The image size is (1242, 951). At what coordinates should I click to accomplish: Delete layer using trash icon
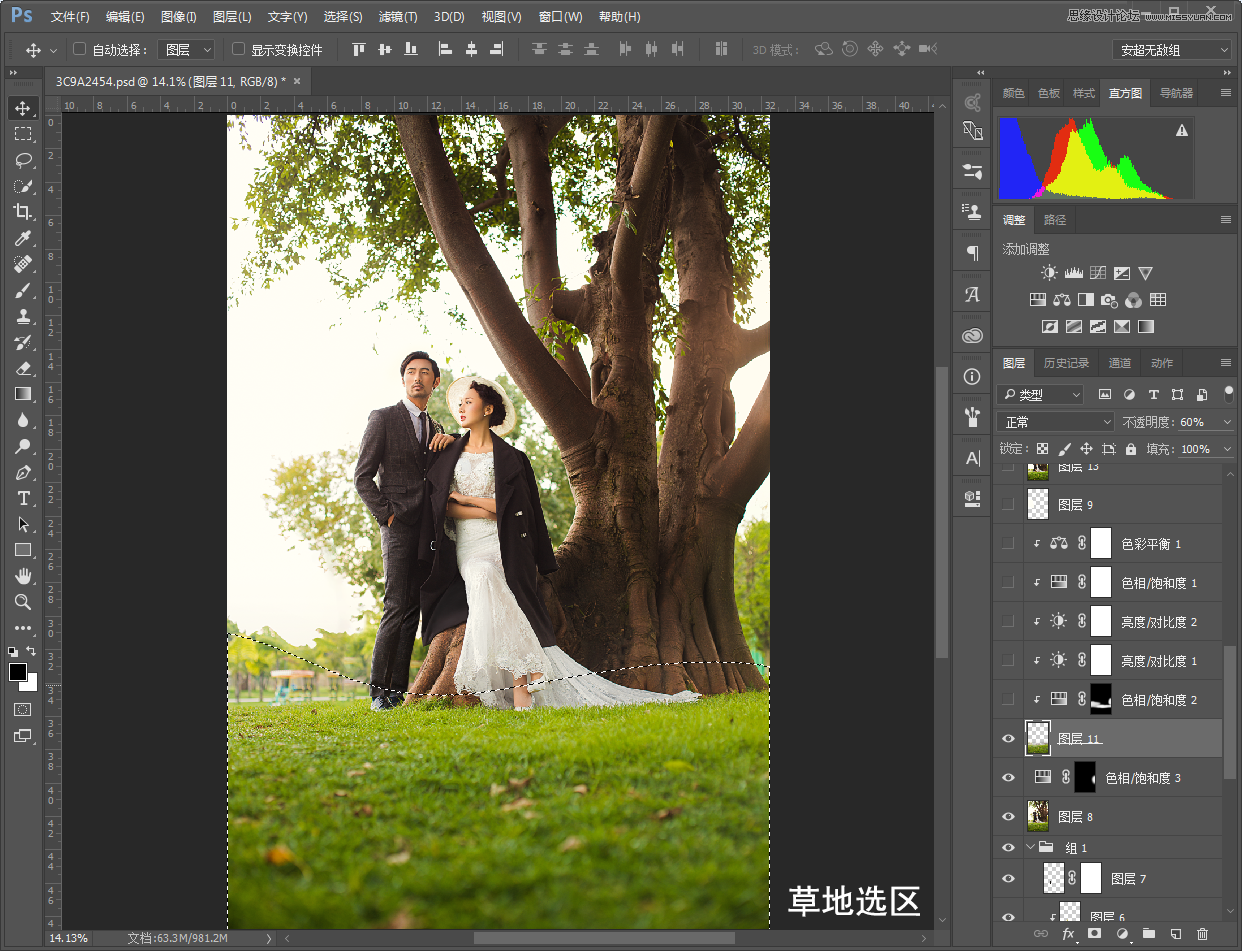click(x=1203, y=934)
